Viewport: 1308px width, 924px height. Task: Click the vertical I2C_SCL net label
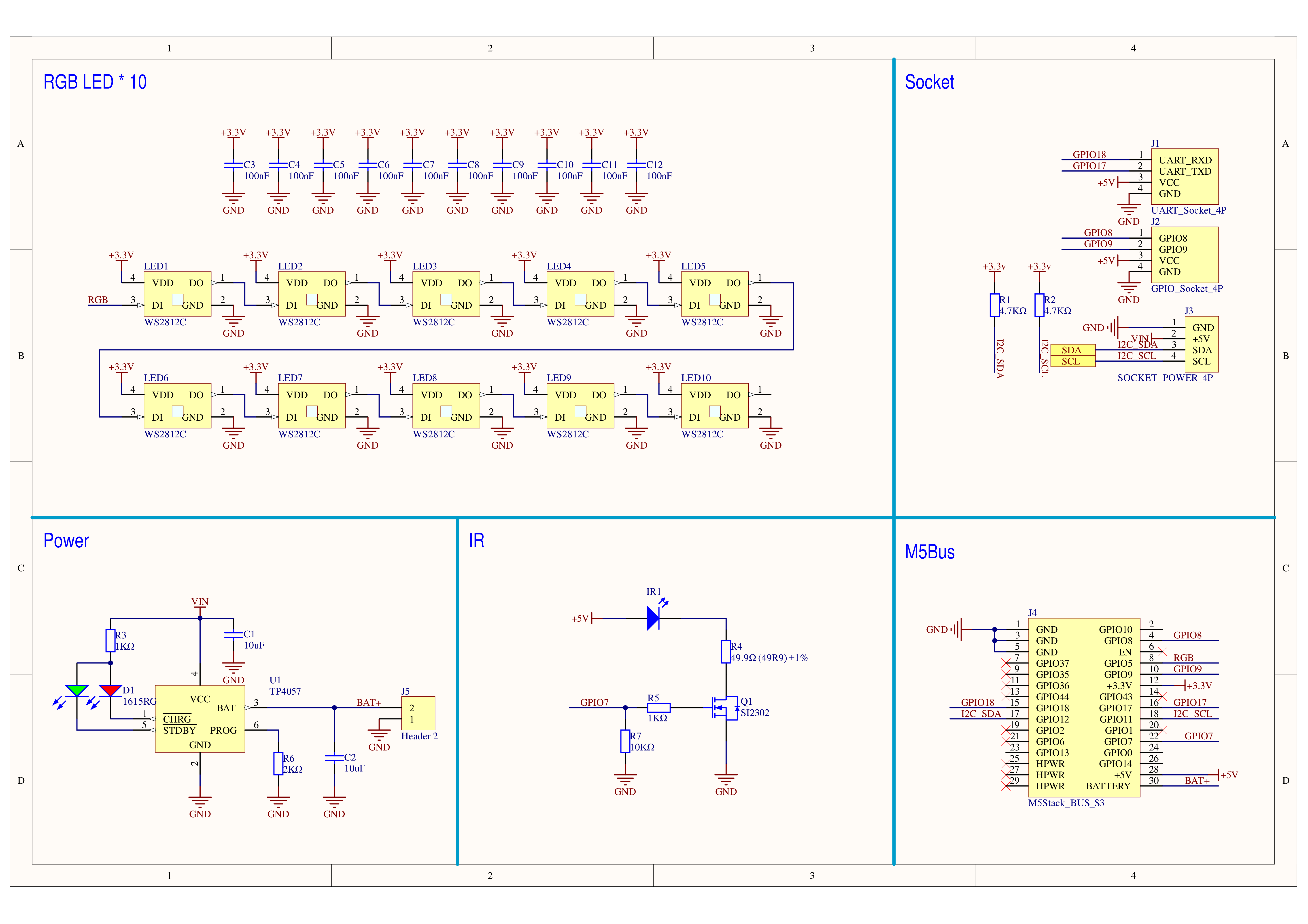click(x=1045, y=358)
